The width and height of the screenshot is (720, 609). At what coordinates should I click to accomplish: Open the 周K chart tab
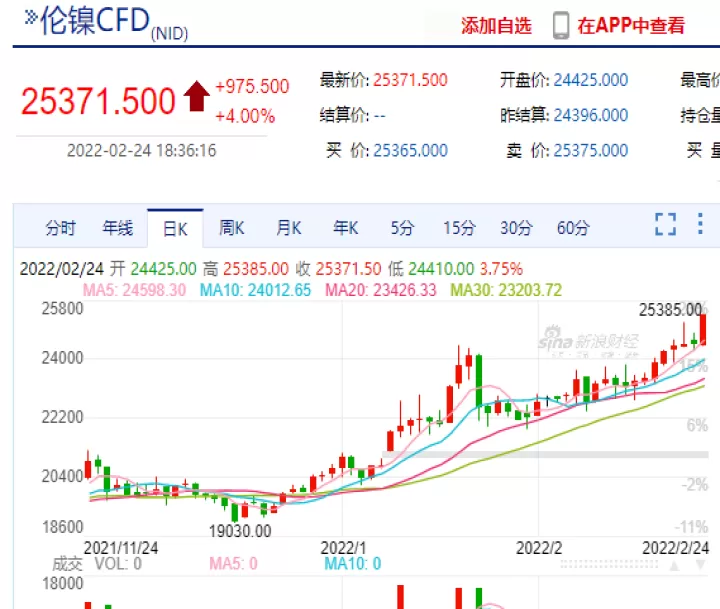[232, 228]
